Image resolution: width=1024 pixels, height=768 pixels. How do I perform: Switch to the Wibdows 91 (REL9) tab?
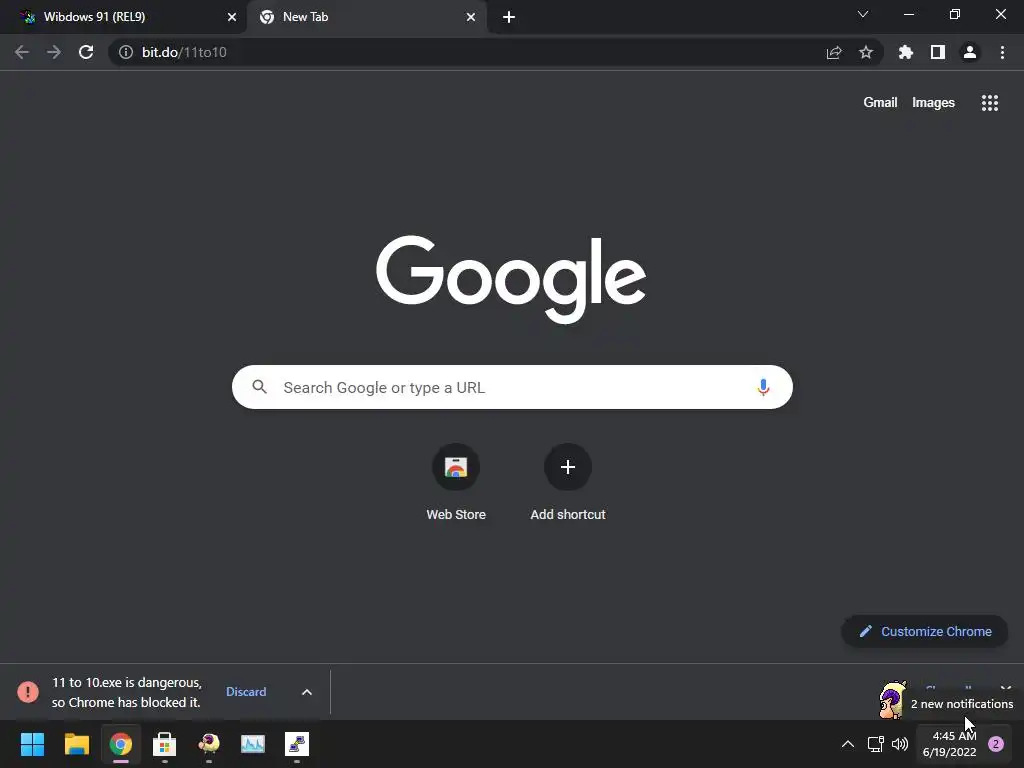[121, 17]
